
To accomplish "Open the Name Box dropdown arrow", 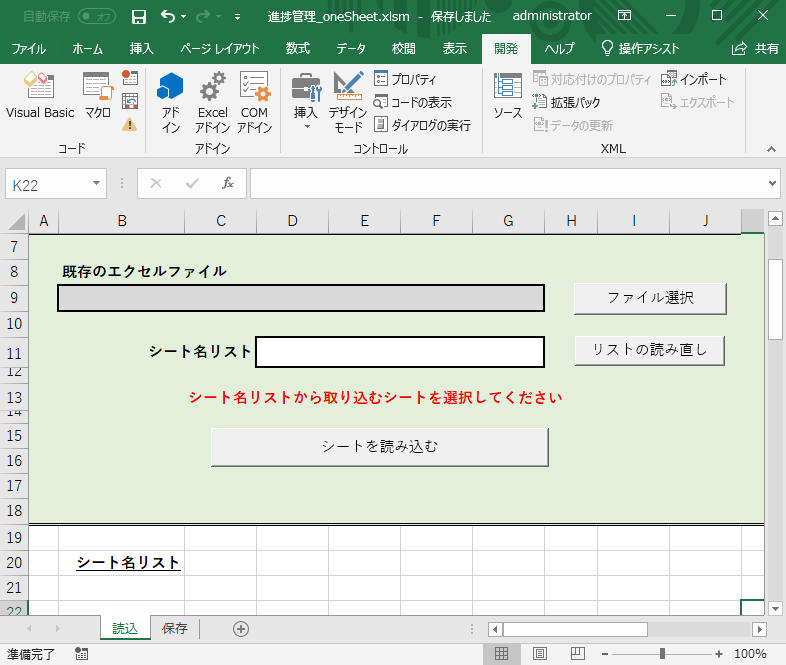I will (96, 183).
